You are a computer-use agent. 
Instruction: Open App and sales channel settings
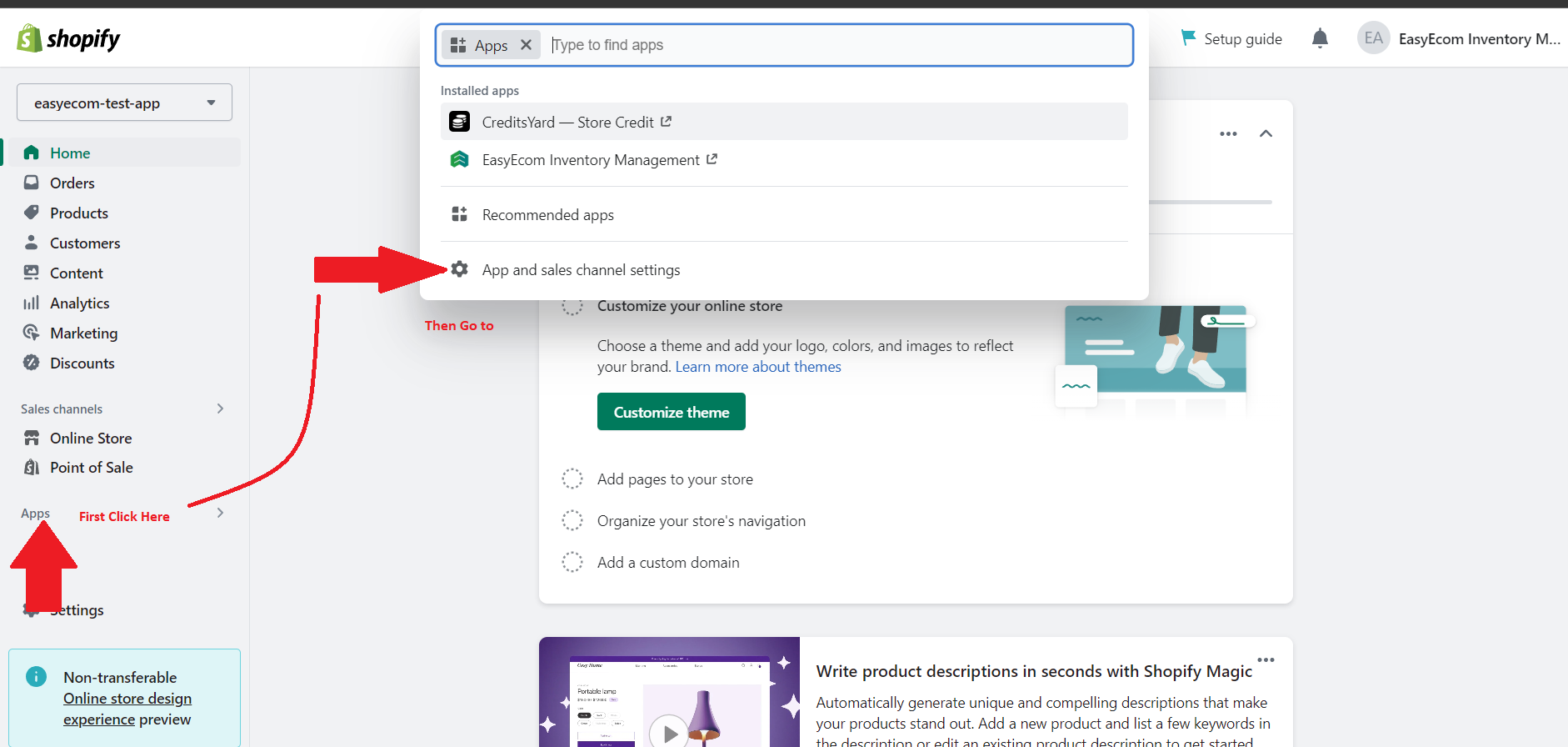(x=784, y=269)
